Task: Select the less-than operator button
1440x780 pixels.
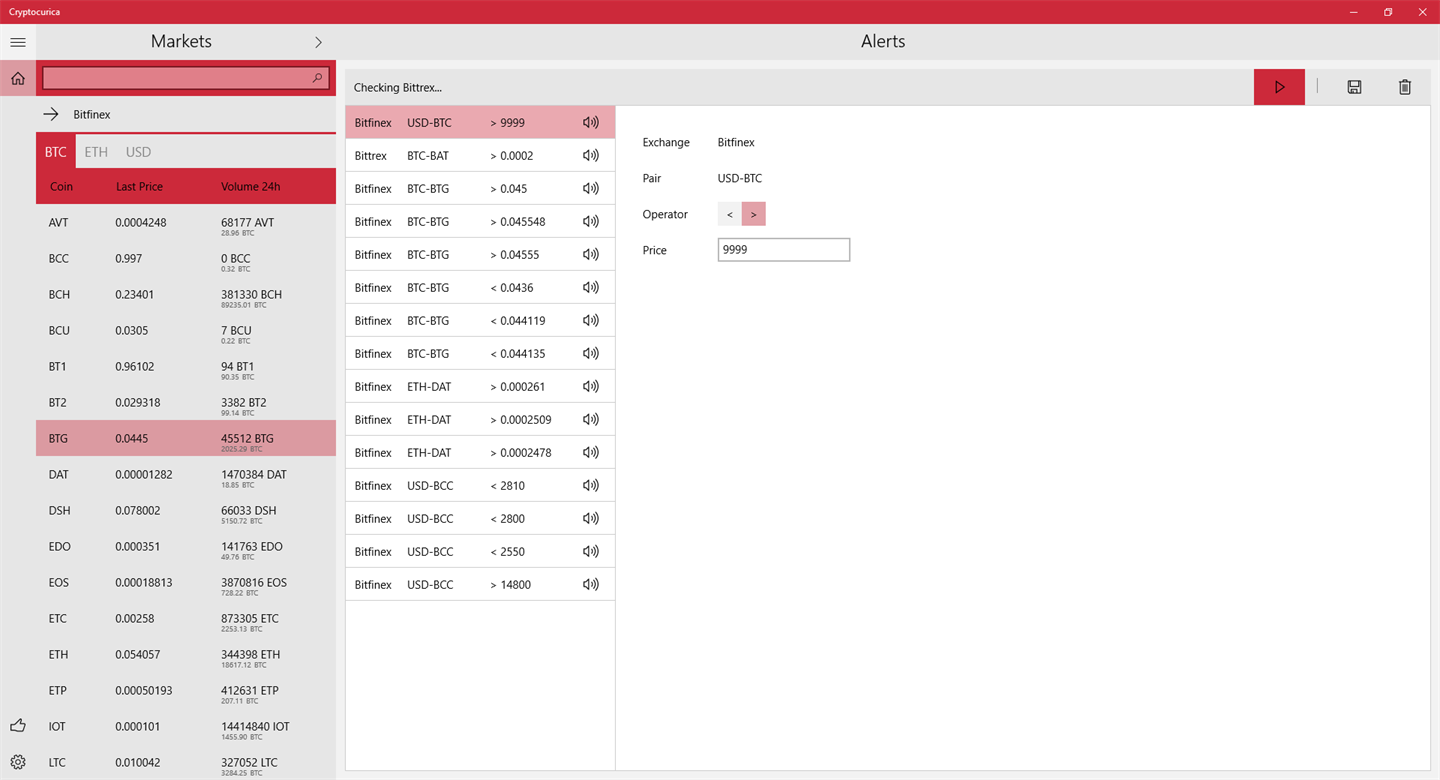Action: (x=730, y=214)
